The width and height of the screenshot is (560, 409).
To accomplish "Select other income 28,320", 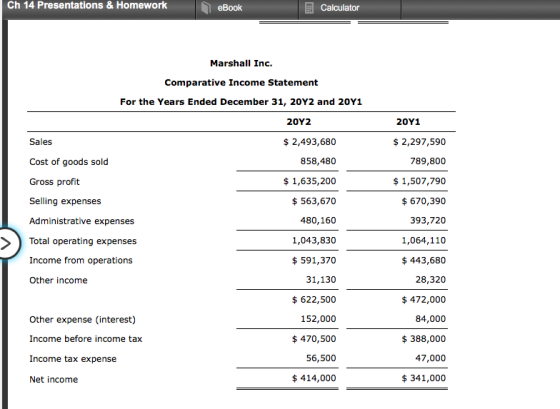I will tap(431, 280).
